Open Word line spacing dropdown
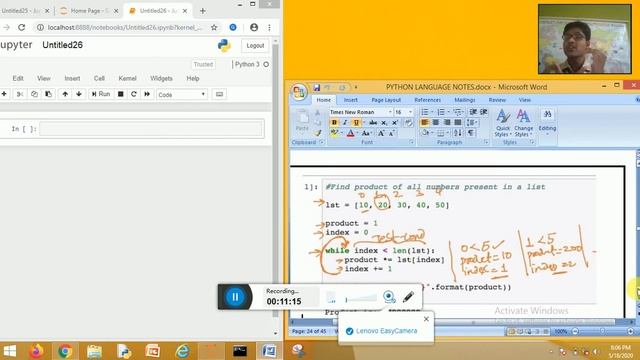 point(472,122)
